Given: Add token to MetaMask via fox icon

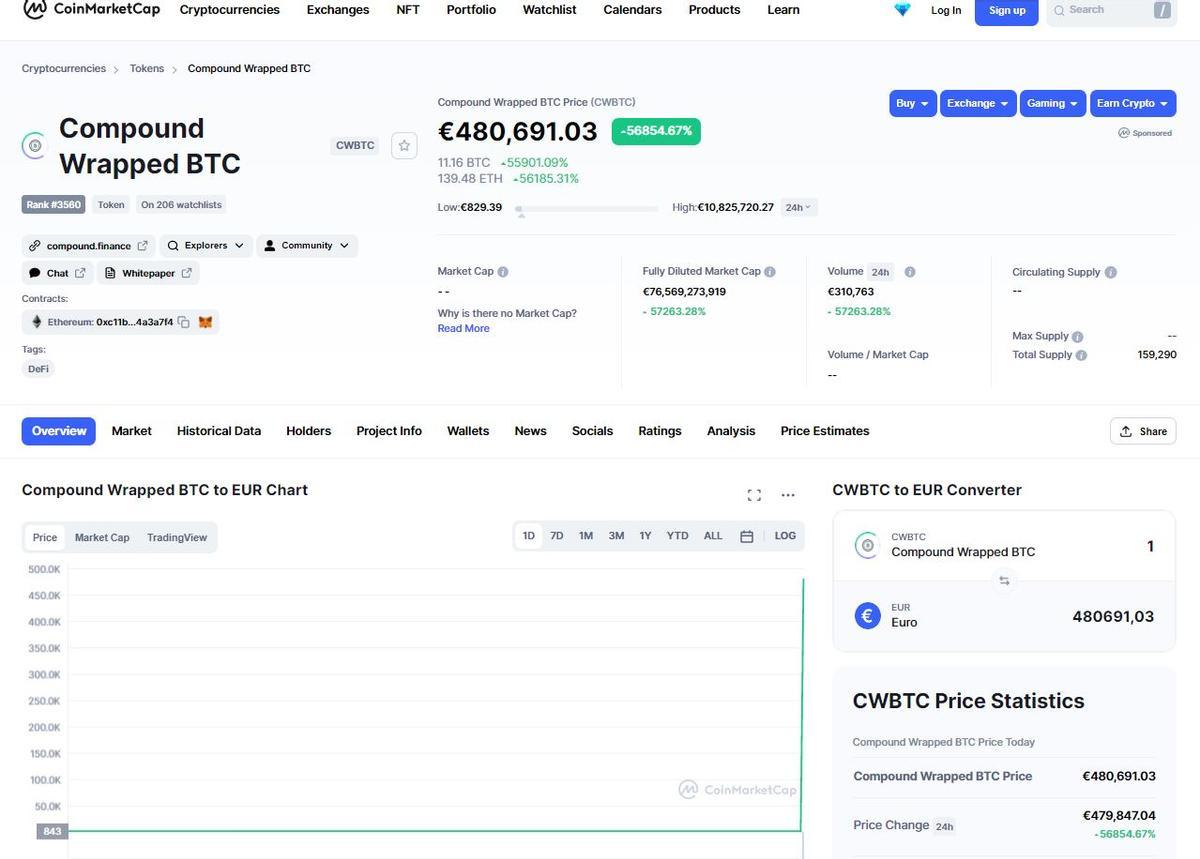Looking at the screenshot, I should tap(205, 321).
